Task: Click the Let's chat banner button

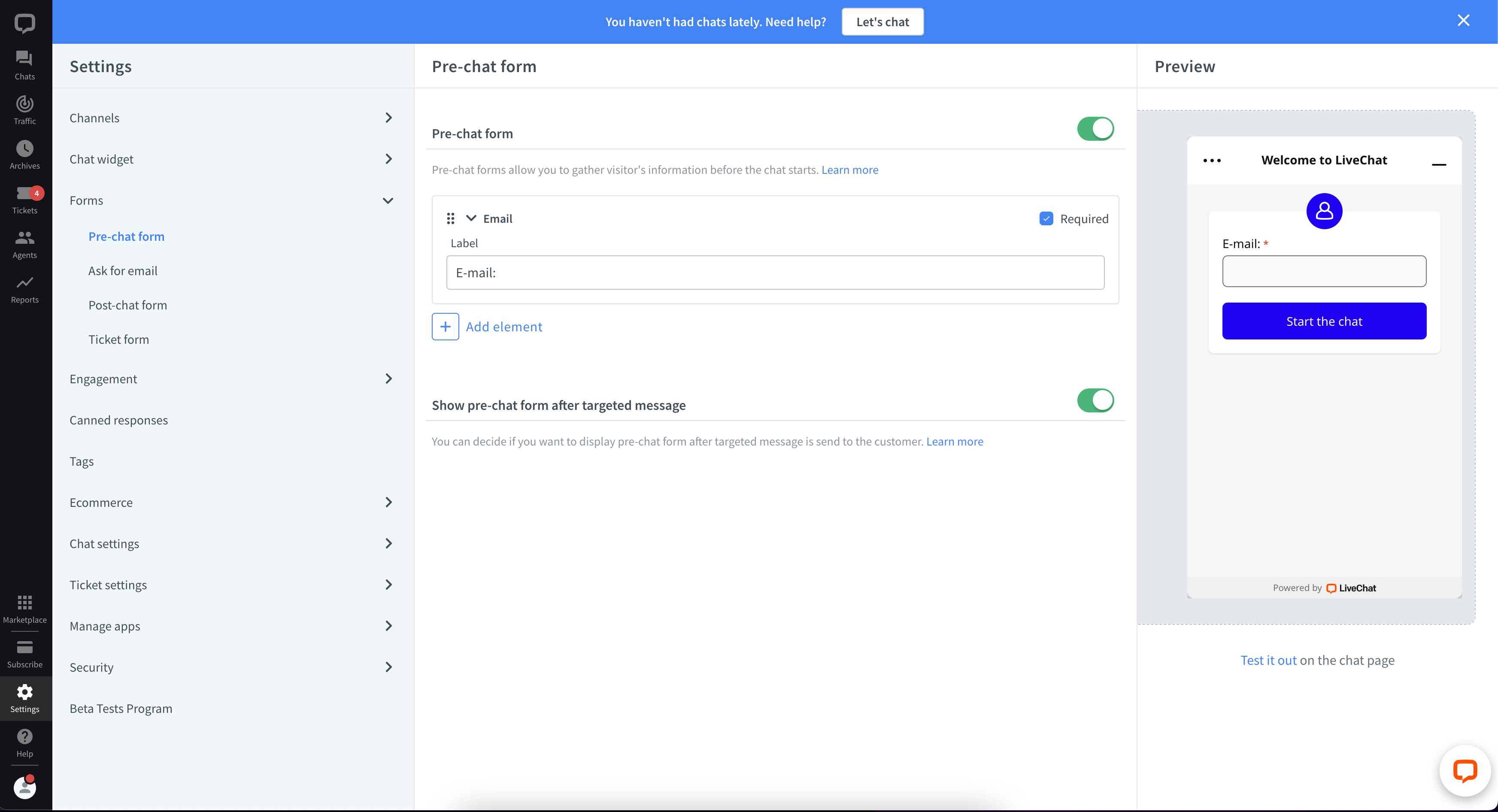Action: click(882, 21)
